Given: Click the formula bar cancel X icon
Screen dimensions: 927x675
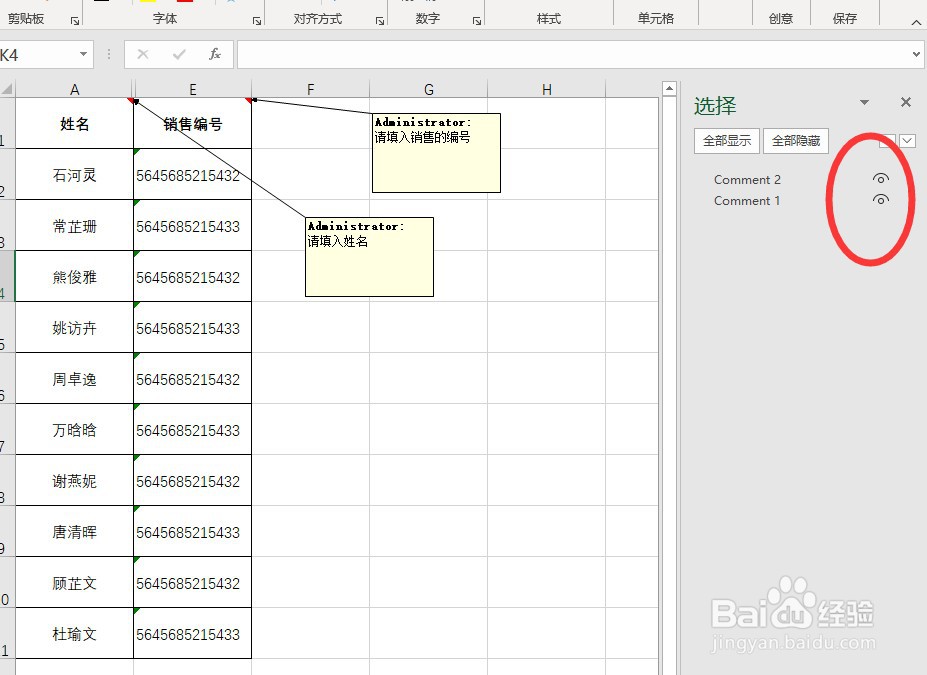Looking at the screenshot, I should 142,54.
